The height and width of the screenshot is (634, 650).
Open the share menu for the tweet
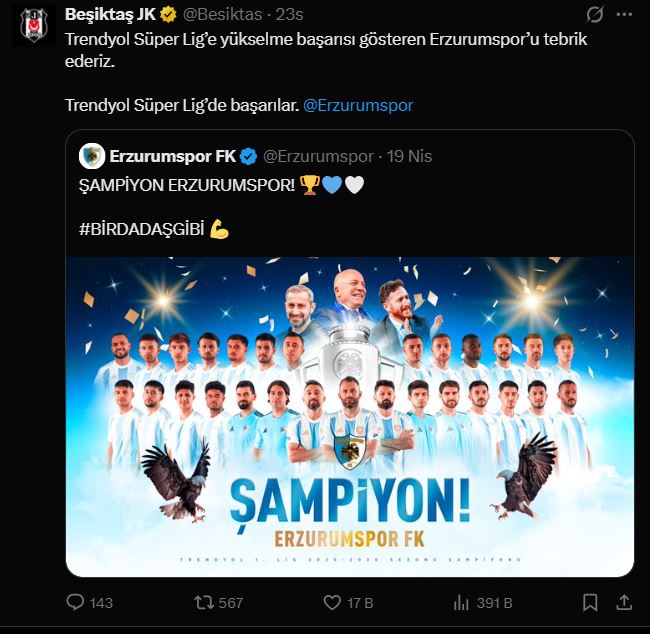625,602
